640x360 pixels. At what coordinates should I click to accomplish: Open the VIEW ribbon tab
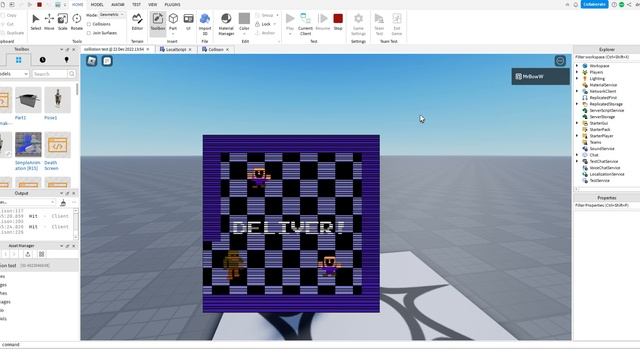[153, 4]
